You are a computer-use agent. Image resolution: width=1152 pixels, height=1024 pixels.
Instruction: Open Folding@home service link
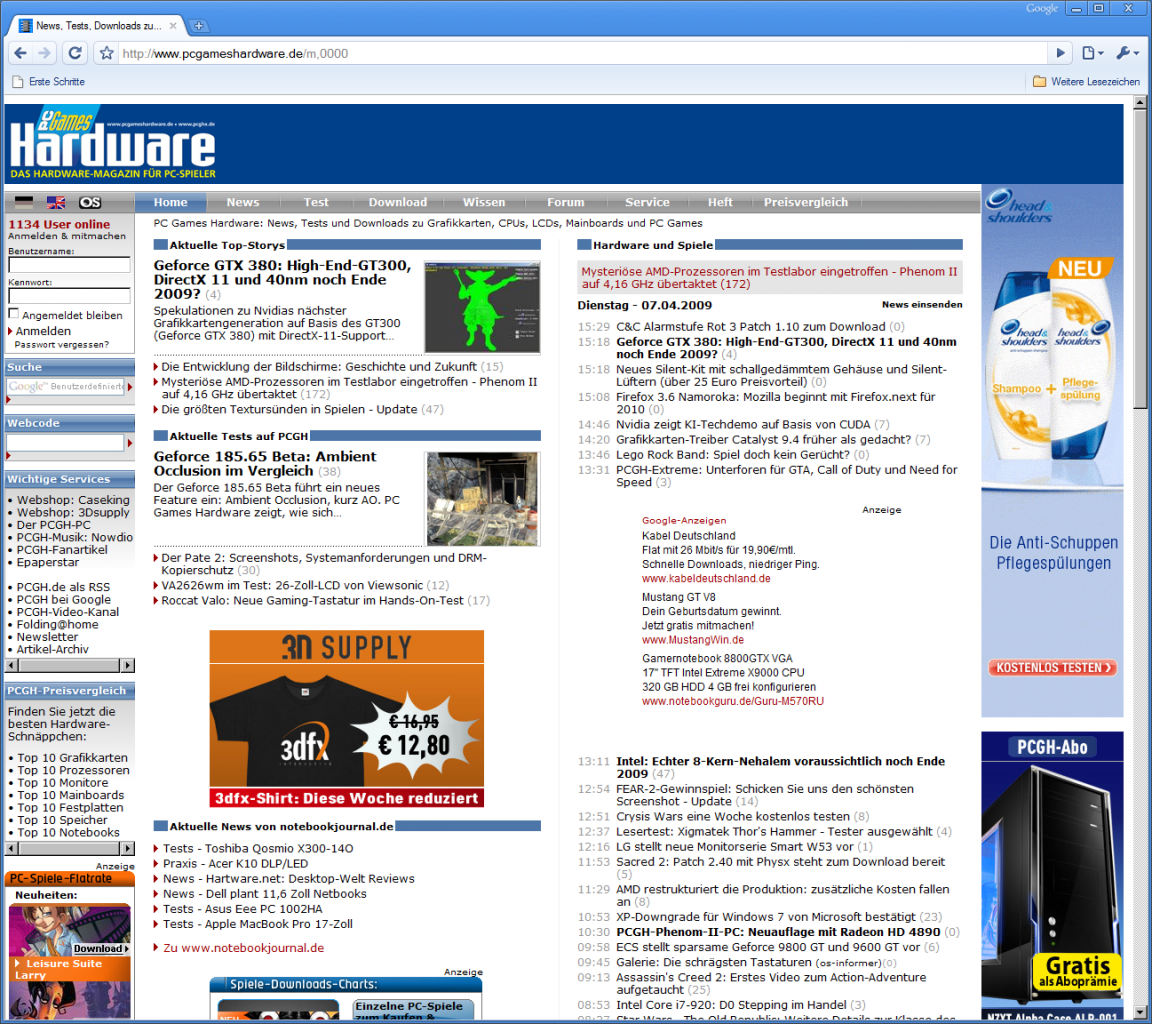(x=57, y=624)
